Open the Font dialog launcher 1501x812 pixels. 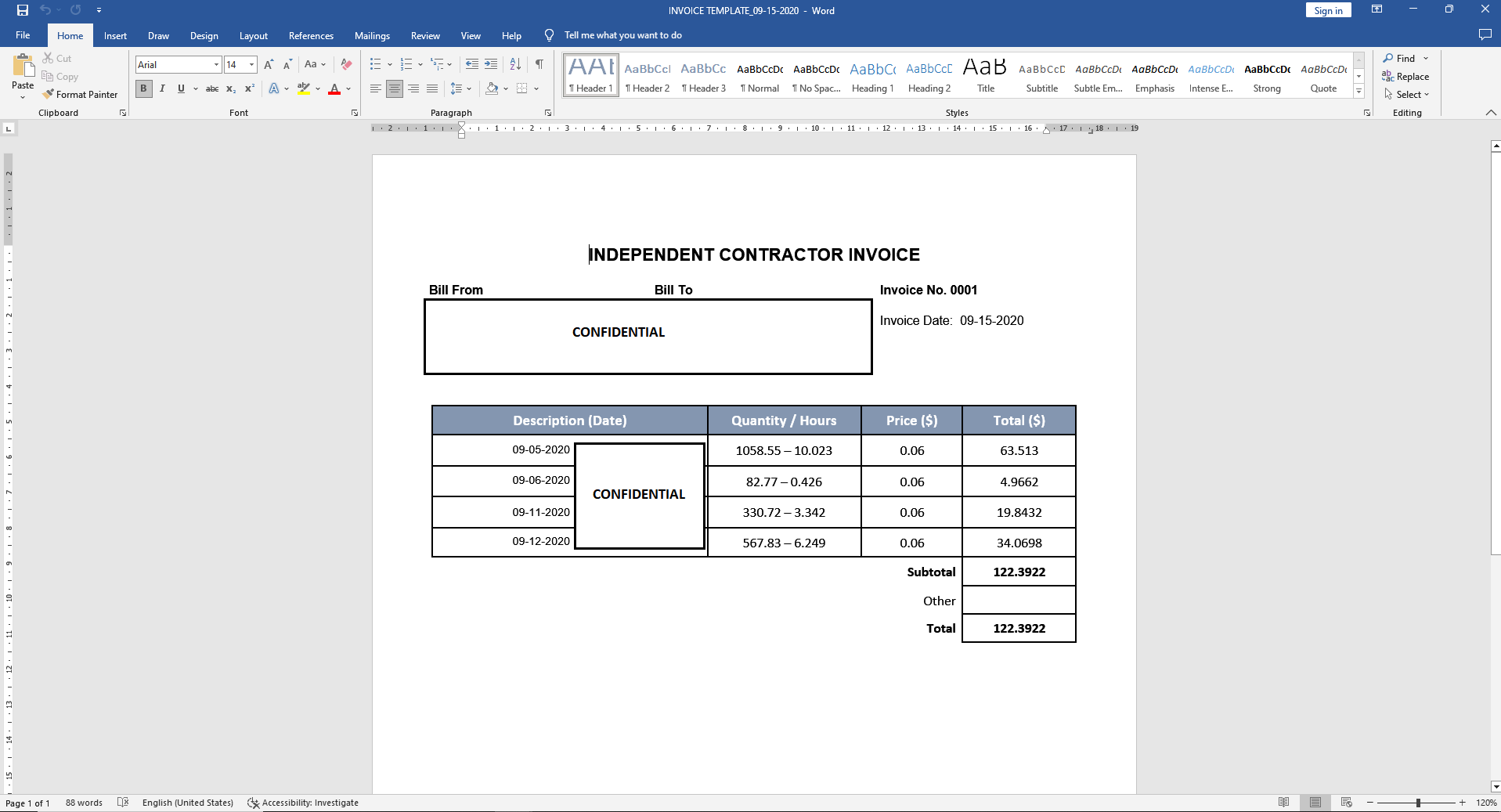[x=355, y=114]
